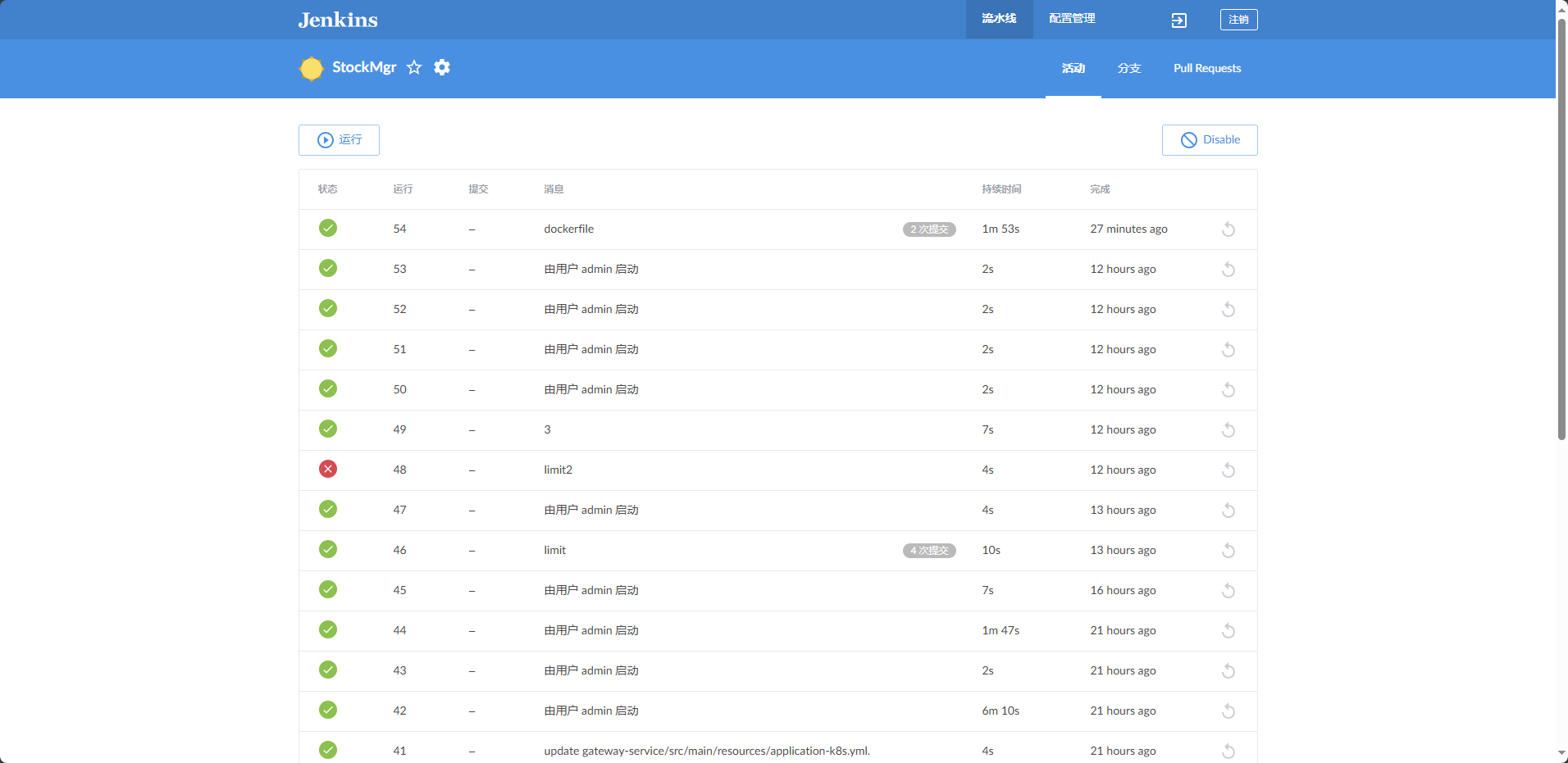Favorite the StockMgr pipeline with the star

pos(413,67)
